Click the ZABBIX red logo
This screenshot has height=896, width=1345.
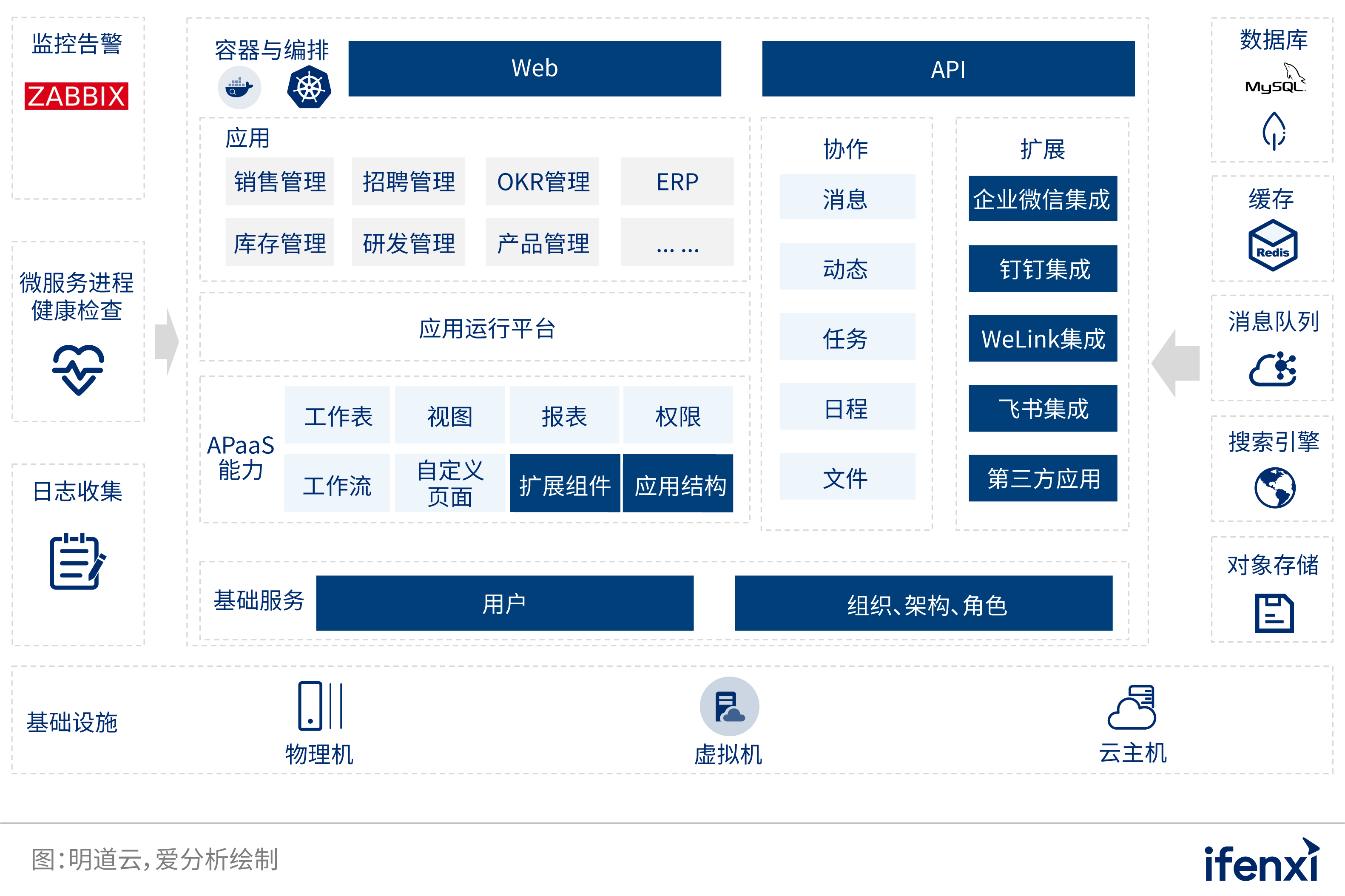coord(77,96)
